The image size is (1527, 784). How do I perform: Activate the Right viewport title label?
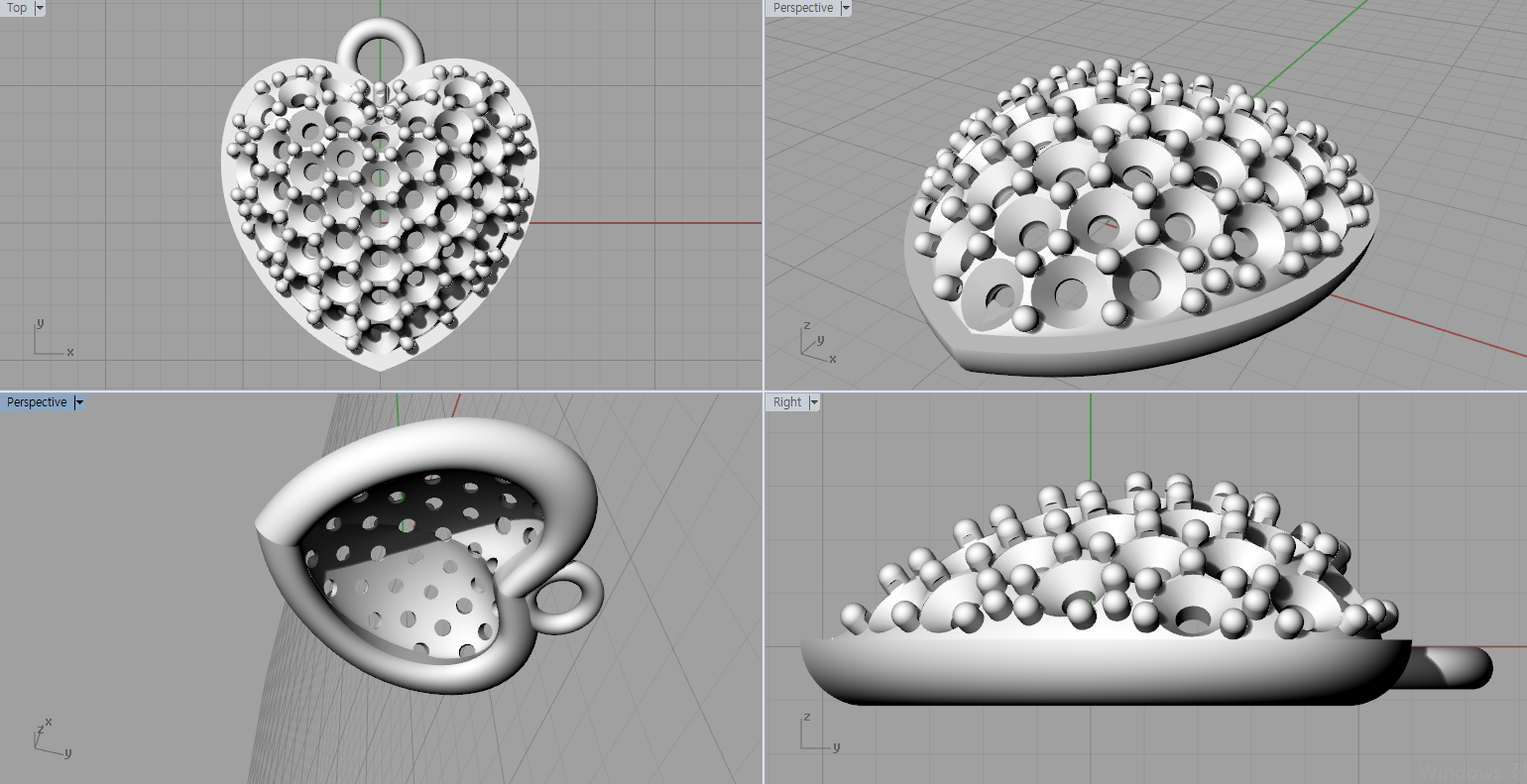click(787, 402)
